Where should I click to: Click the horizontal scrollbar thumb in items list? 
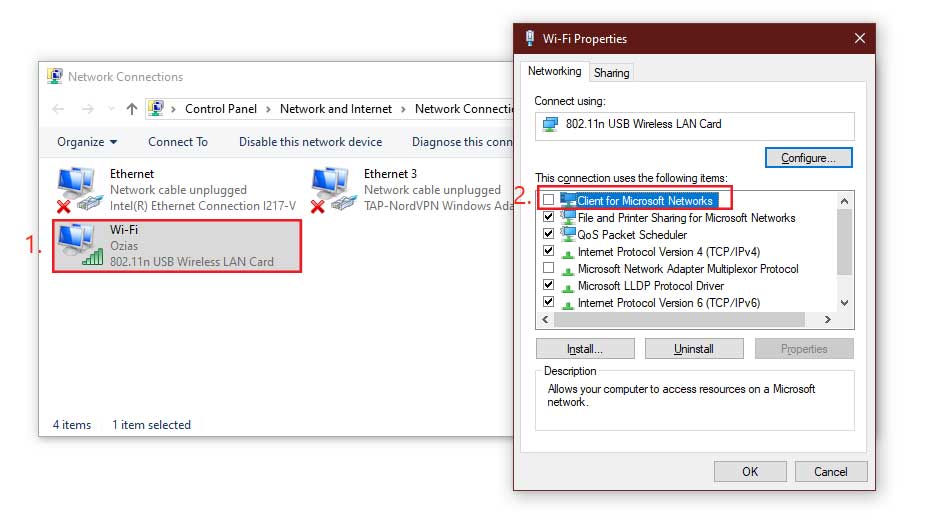679,320
